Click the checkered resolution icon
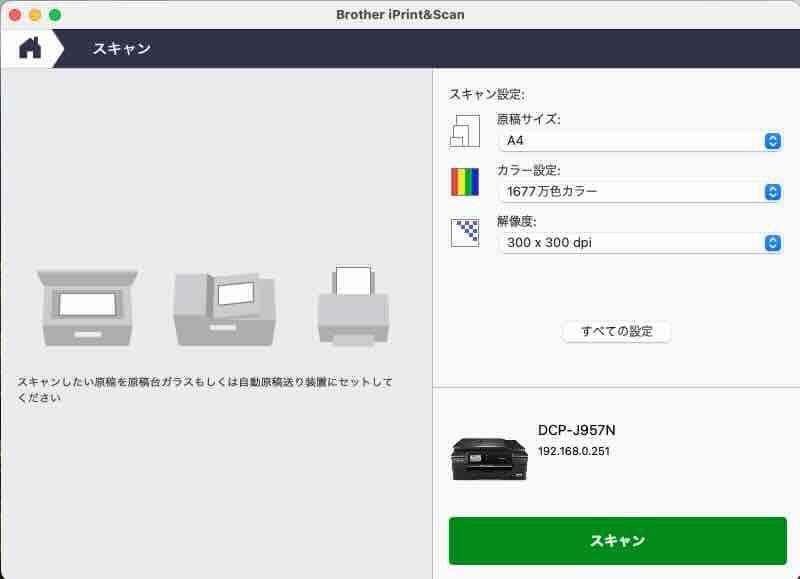800x579 pixels. point(465,233)
